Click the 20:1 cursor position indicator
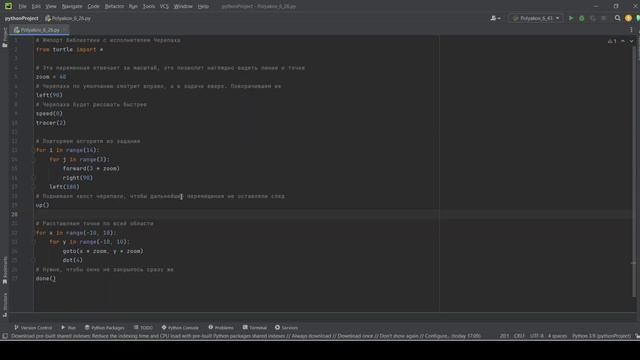640x360 pixels. (x=504, y=336)
